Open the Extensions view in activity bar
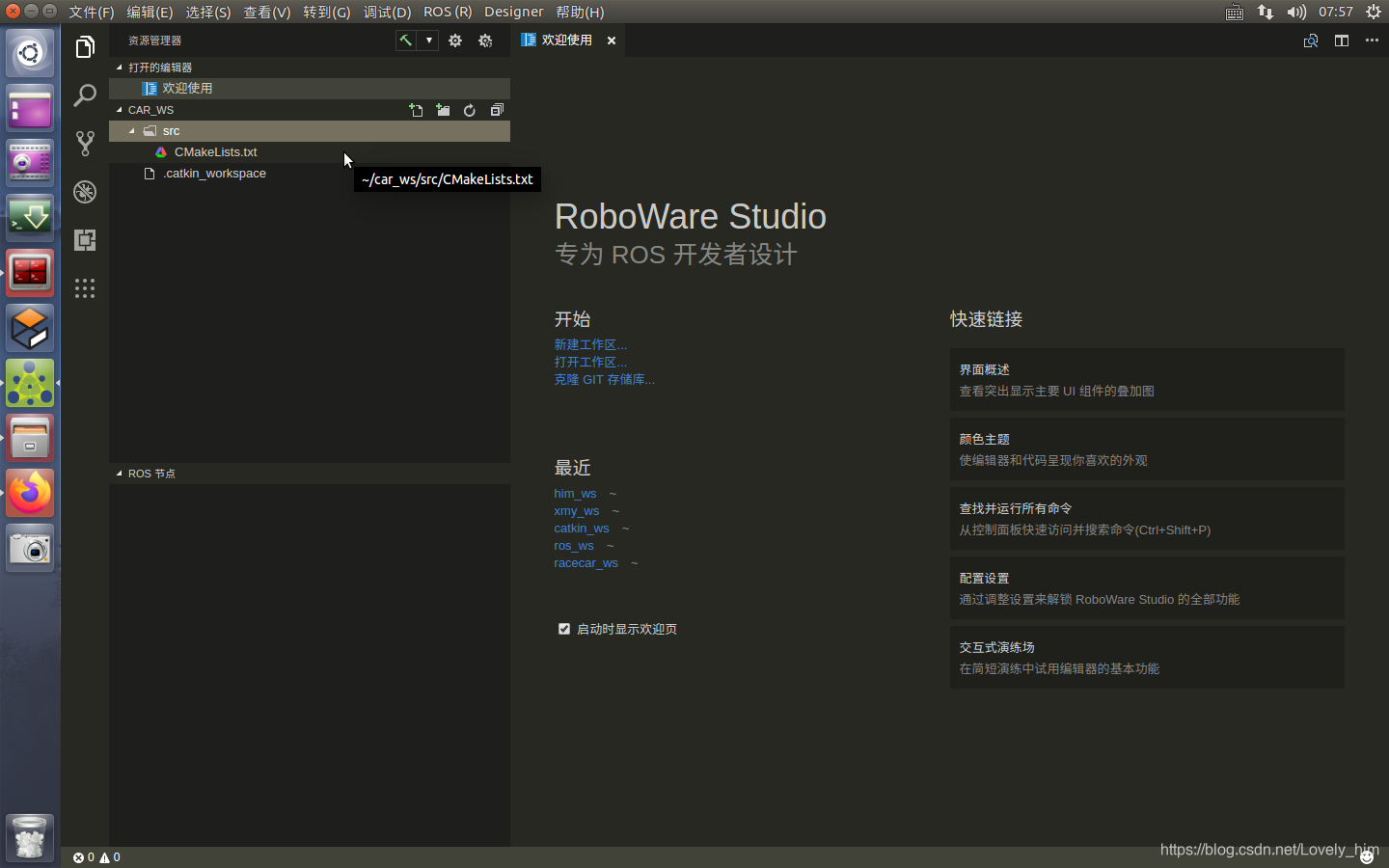 point(85,240)
